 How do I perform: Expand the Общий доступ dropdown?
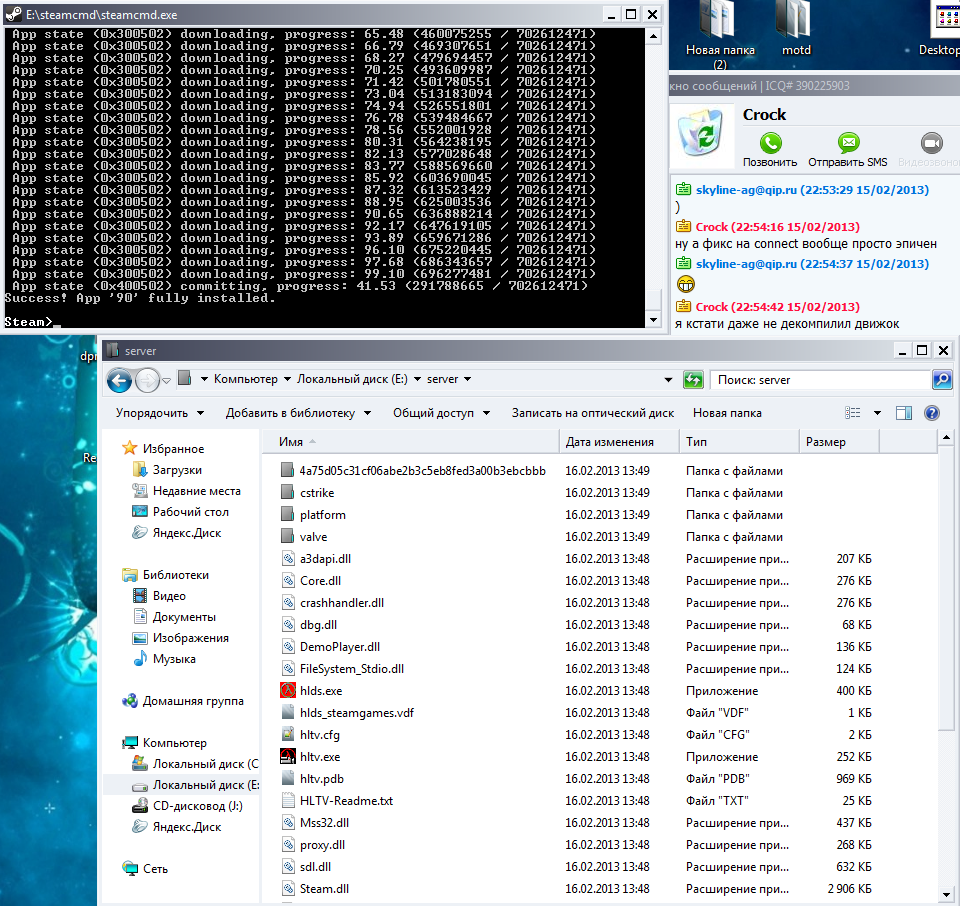pos(441,413)
